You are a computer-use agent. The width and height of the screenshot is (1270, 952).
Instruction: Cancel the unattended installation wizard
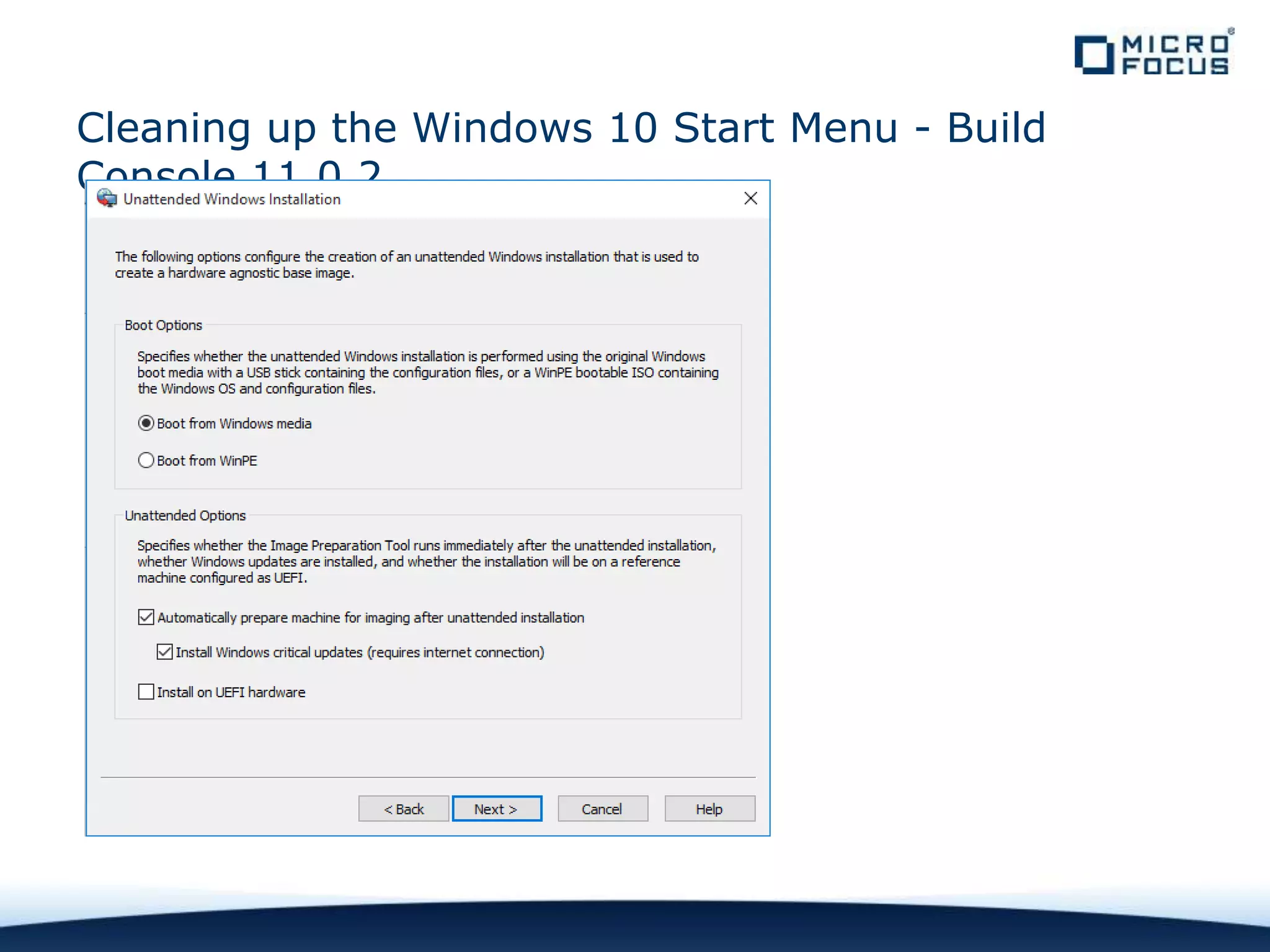603,809
